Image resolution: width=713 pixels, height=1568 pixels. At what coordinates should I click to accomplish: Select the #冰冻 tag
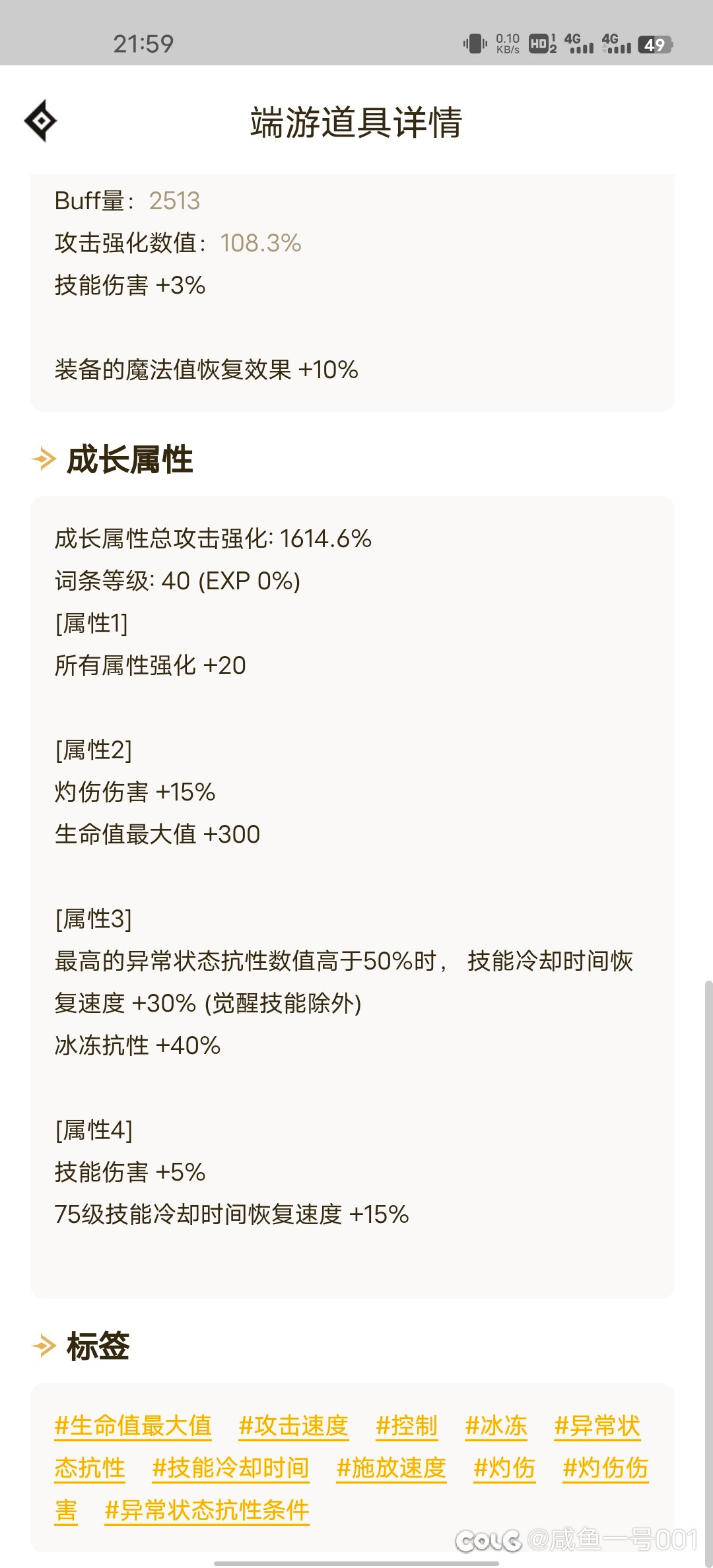coord(496,1425)
